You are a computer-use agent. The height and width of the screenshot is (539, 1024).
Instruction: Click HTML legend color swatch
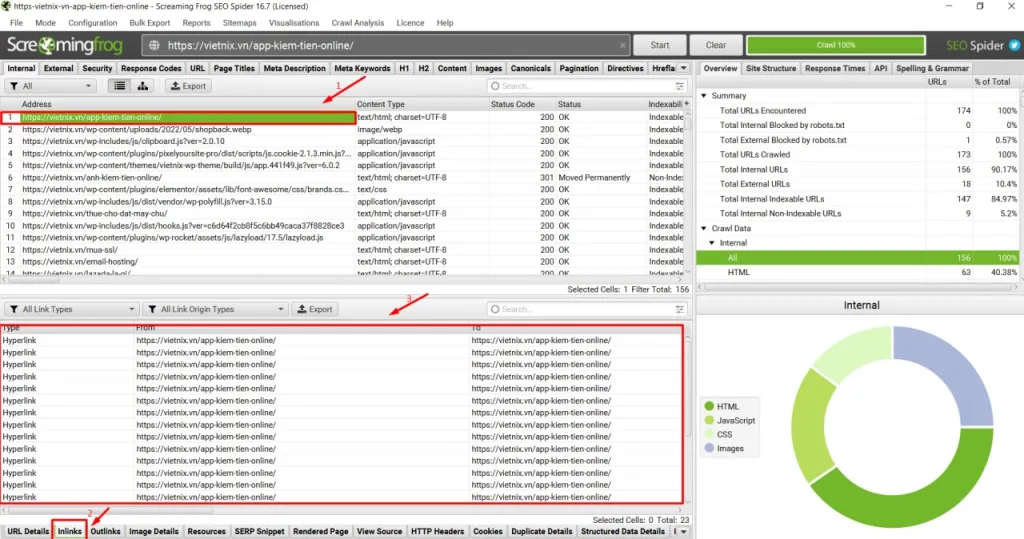[709, 406]
